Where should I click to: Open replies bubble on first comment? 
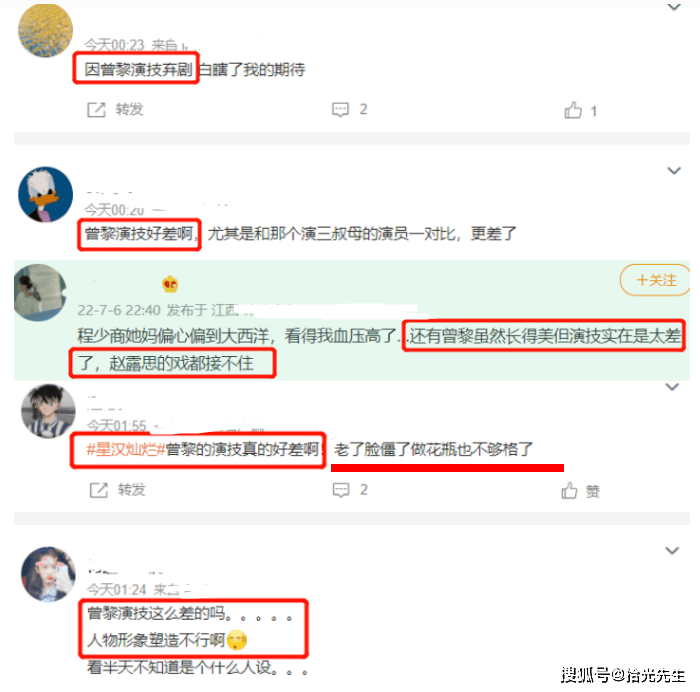tap(340, 109)
